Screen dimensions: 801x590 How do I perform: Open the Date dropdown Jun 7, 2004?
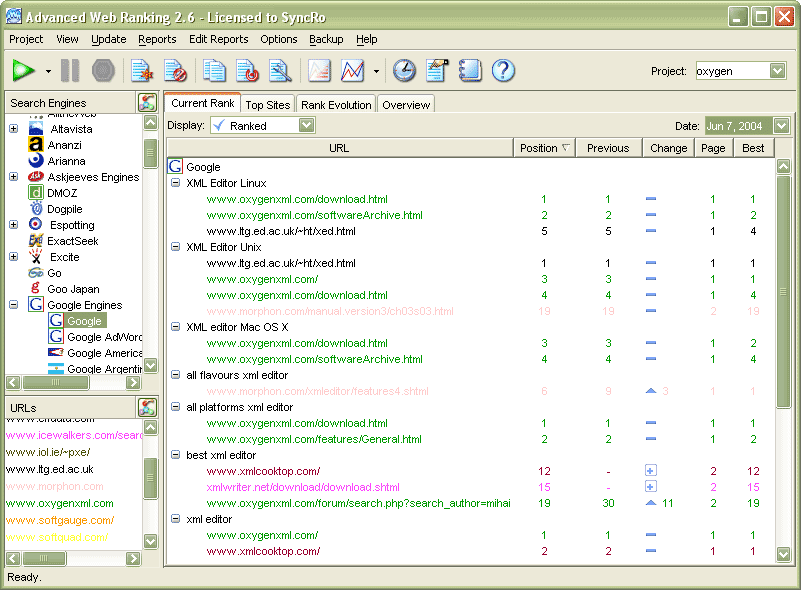point(781,126)
